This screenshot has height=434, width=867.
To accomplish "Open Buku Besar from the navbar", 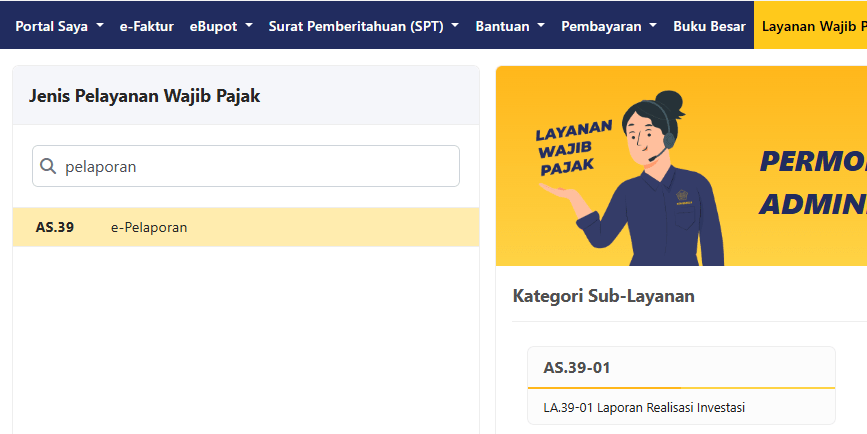I will coord(707,26).
